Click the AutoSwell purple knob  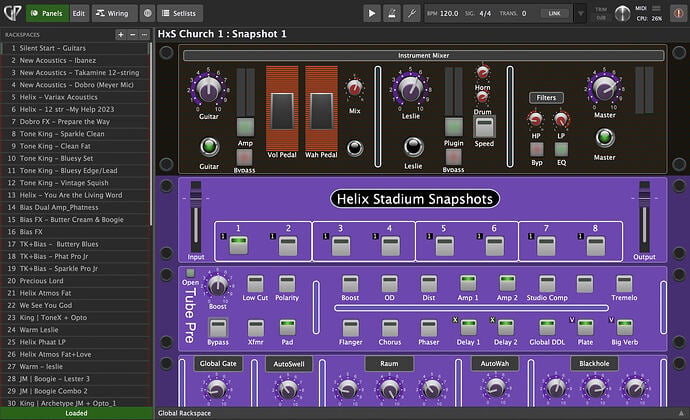click(288, 390)
